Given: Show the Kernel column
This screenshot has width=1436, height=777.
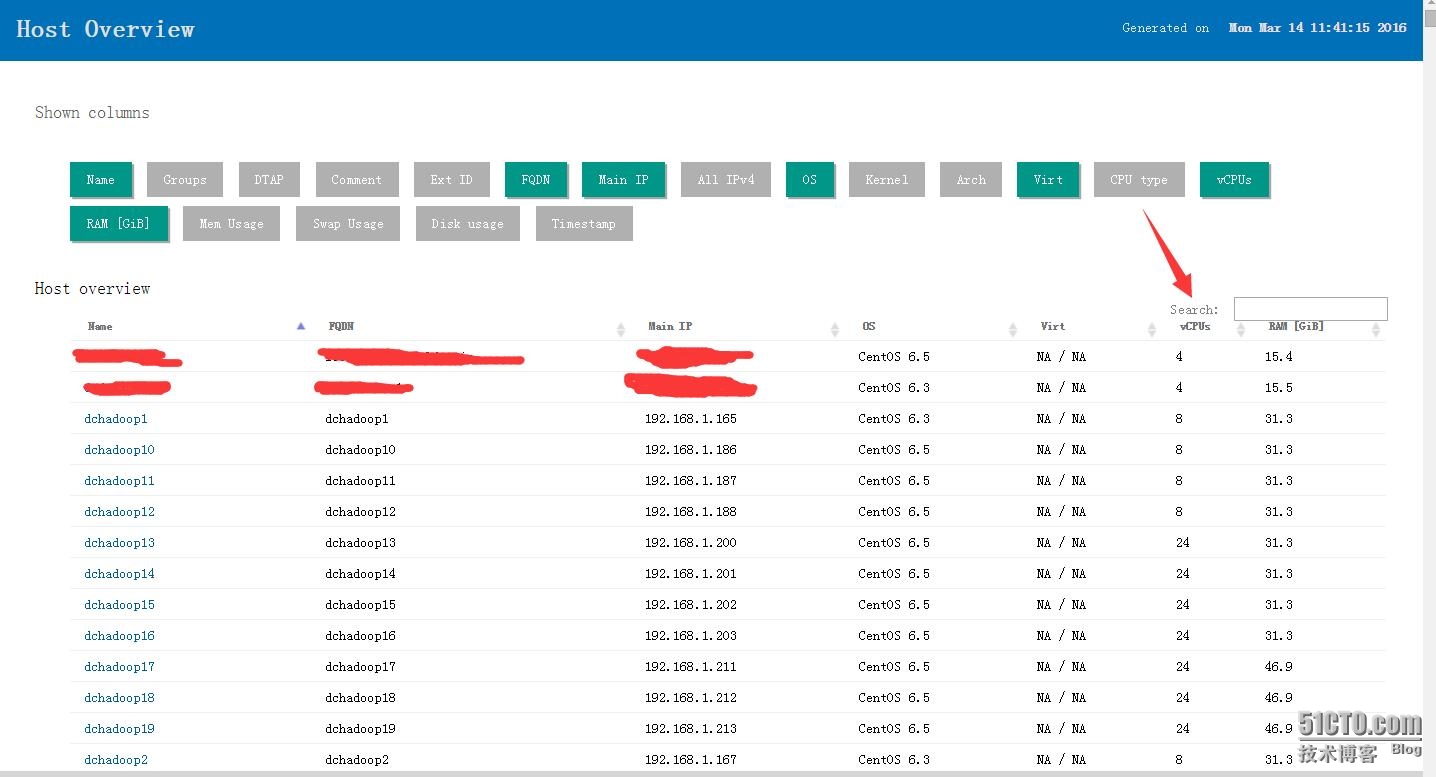Looking at the screenshot, I should [x=887, y=179].
